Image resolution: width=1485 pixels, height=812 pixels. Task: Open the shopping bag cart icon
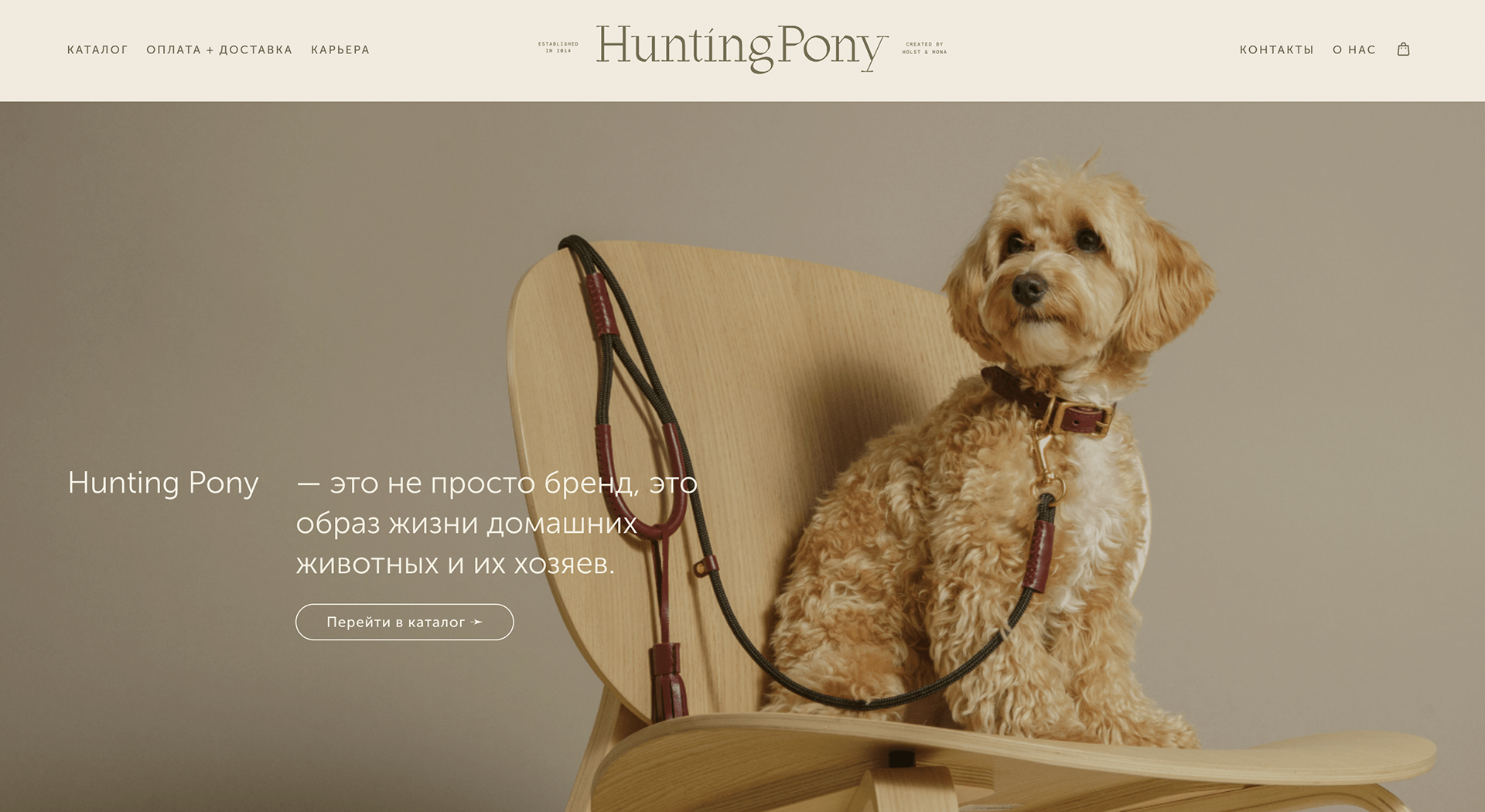pyautogui.click(x=1403, y=49)
